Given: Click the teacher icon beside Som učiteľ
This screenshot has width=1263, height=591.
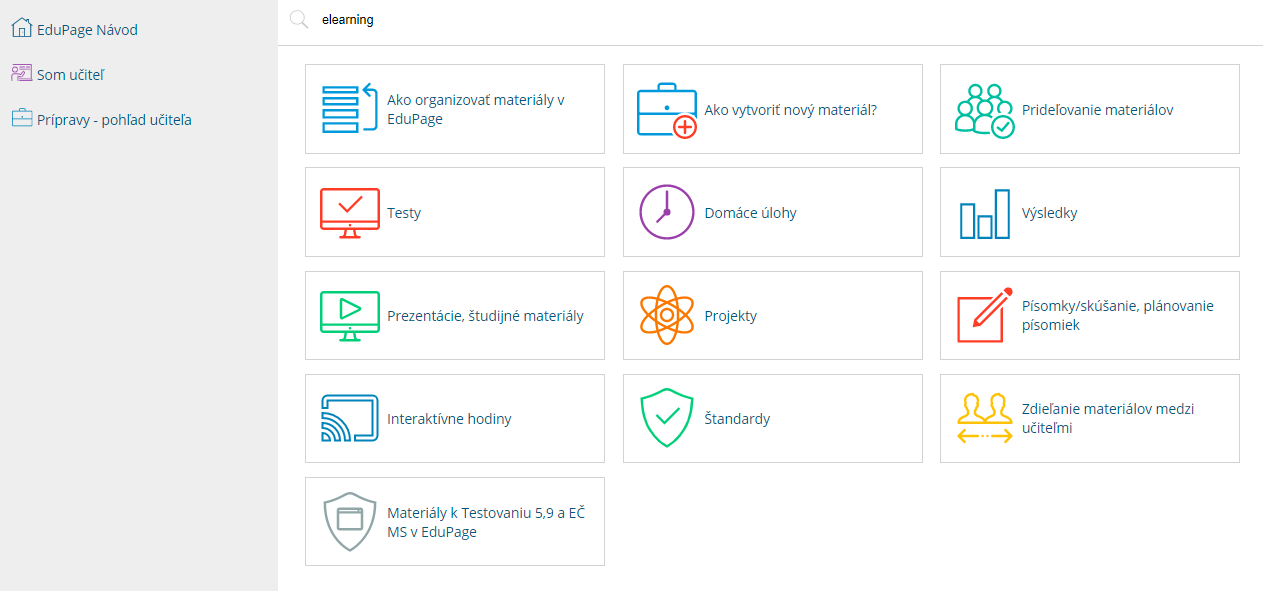Looking at the screenshot, I should click(x=22, y=74).
